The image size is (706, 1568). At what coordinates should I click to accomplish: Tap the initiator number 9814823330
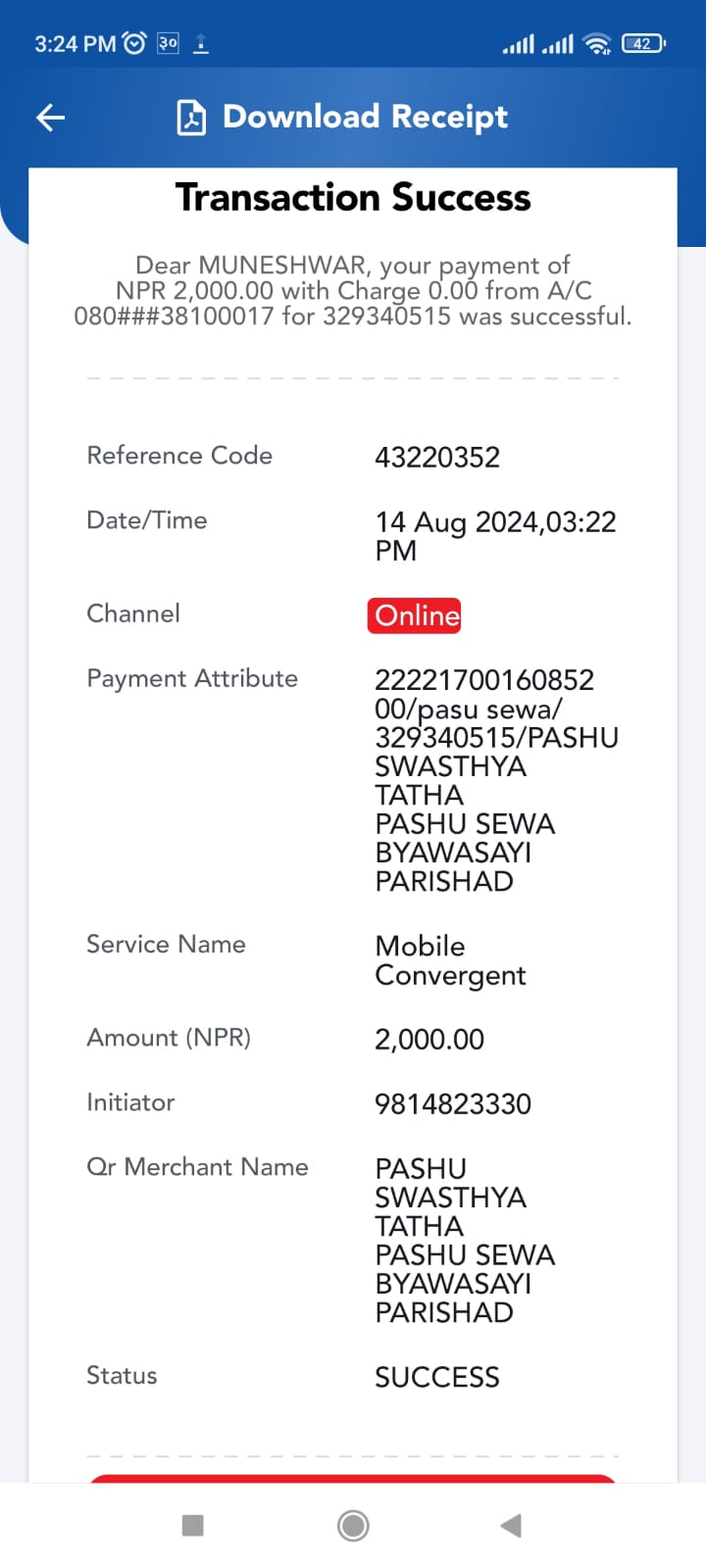453,1104
